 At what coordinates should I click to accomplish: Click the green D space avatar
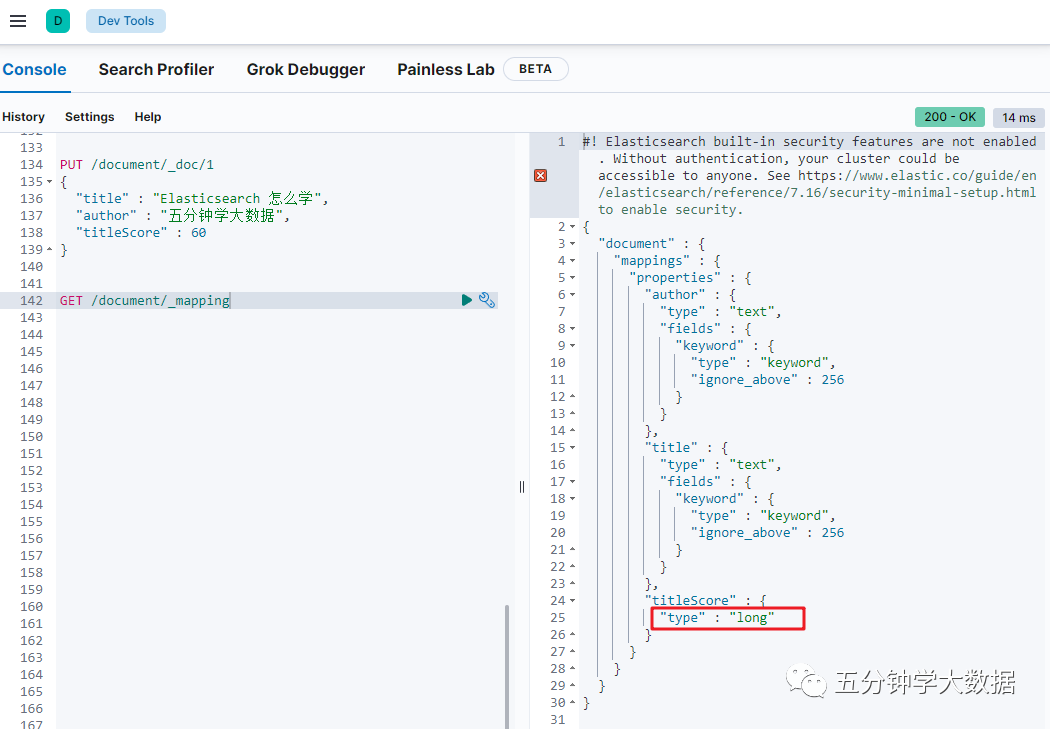(x=58, y=21)
